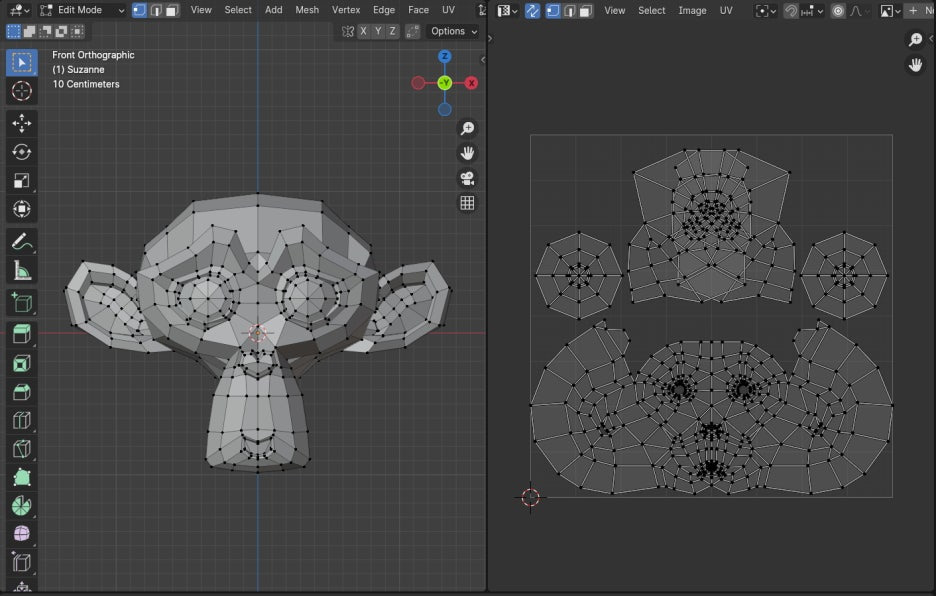The width and height of the screenshot is (936, 596).
Task: Select the Scale tool
Action: (x=21, y=180)
